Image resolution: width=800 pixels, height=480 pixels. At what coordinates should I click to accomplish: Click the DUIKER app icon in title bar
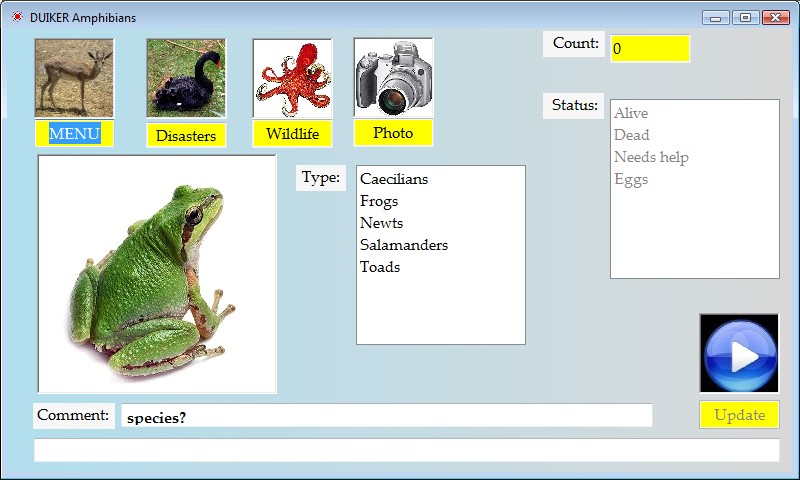[x=16, y=18]
